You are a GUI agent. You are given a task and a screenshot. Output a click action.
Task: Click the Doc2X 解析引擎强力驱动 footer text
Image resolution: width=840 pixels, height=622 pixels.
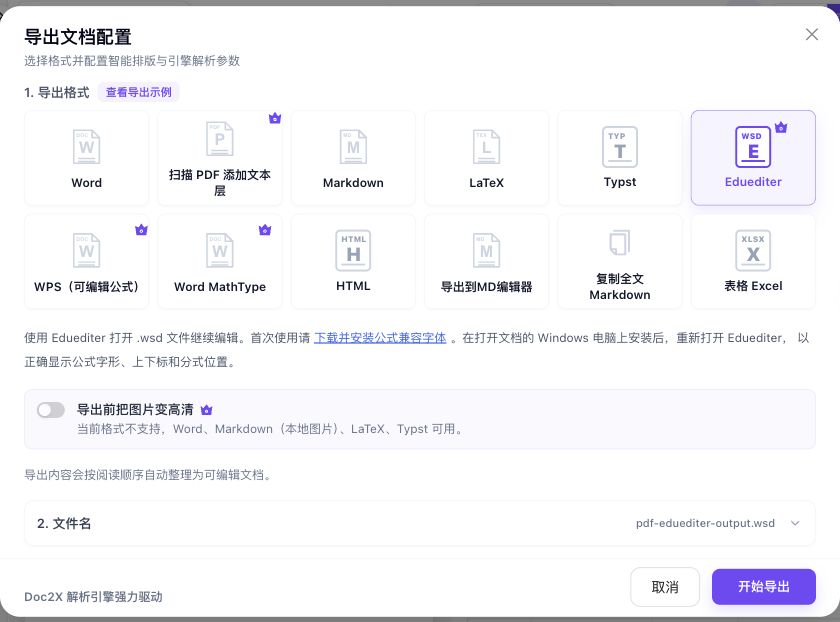[93, 597]
